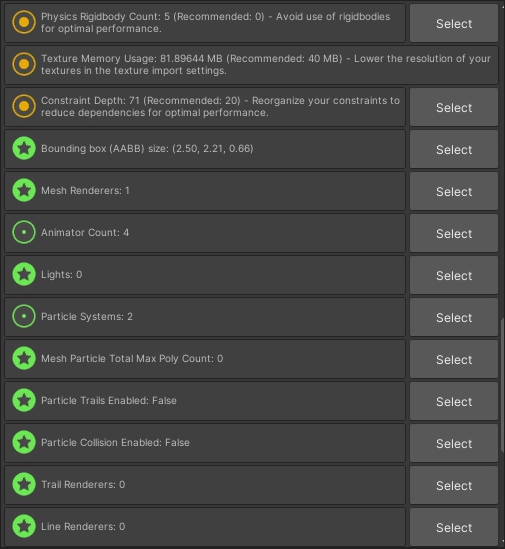505x549 pixels.
Task: Click the orange icon next to Constraint Depth
Action: tap(24, 106)
